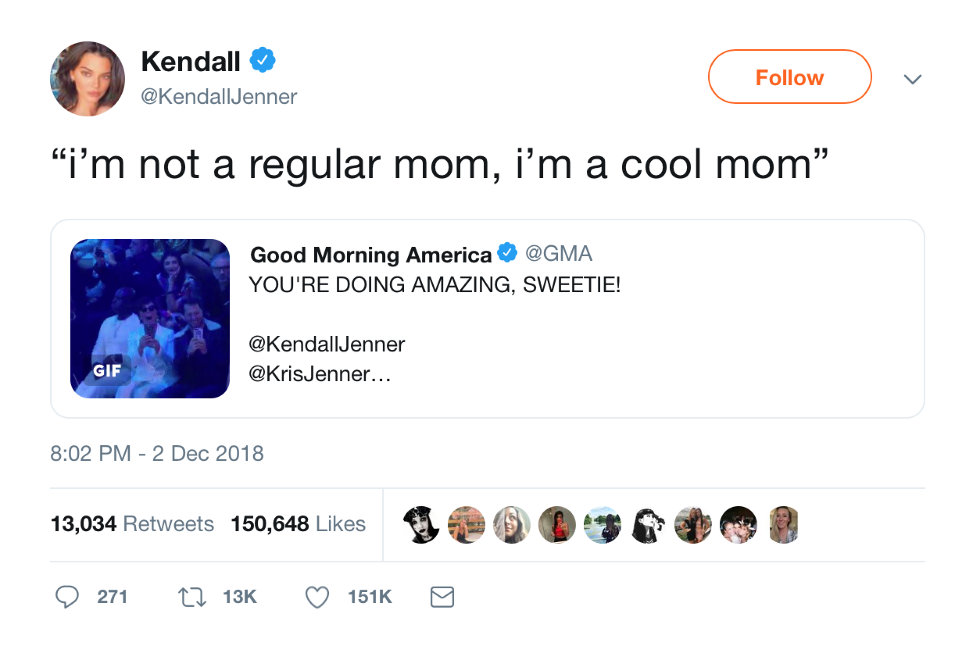Open the "YOU'RE DOING AMAZING, SWEETIE!" quoted tweet text

[435, 284]
